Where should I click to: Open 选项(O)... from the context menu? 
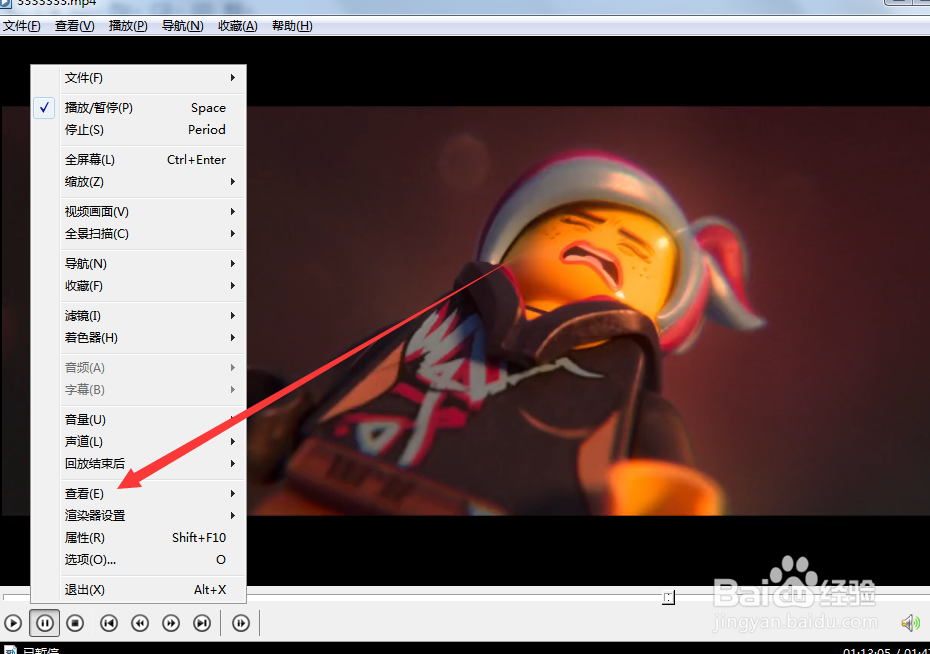139,560
